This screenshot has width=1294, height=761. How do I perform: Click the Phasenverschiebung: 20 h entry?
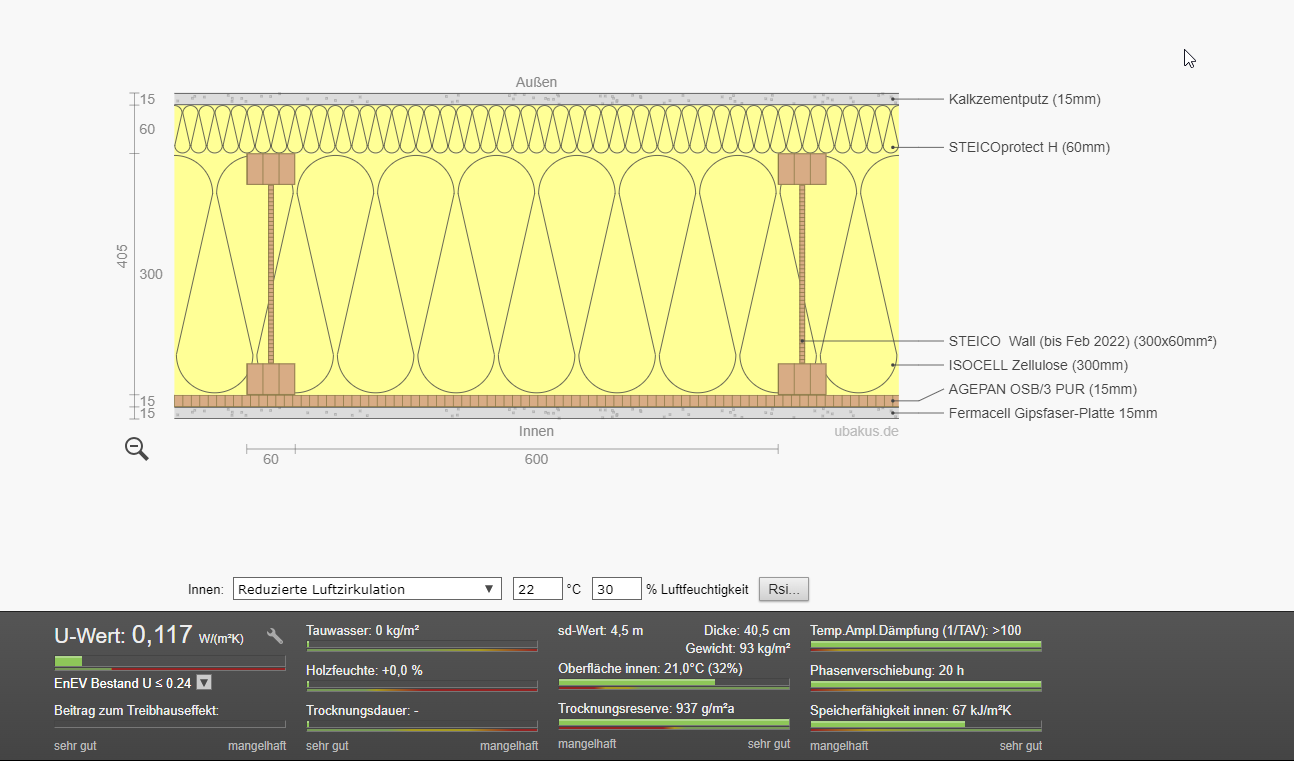887,670
